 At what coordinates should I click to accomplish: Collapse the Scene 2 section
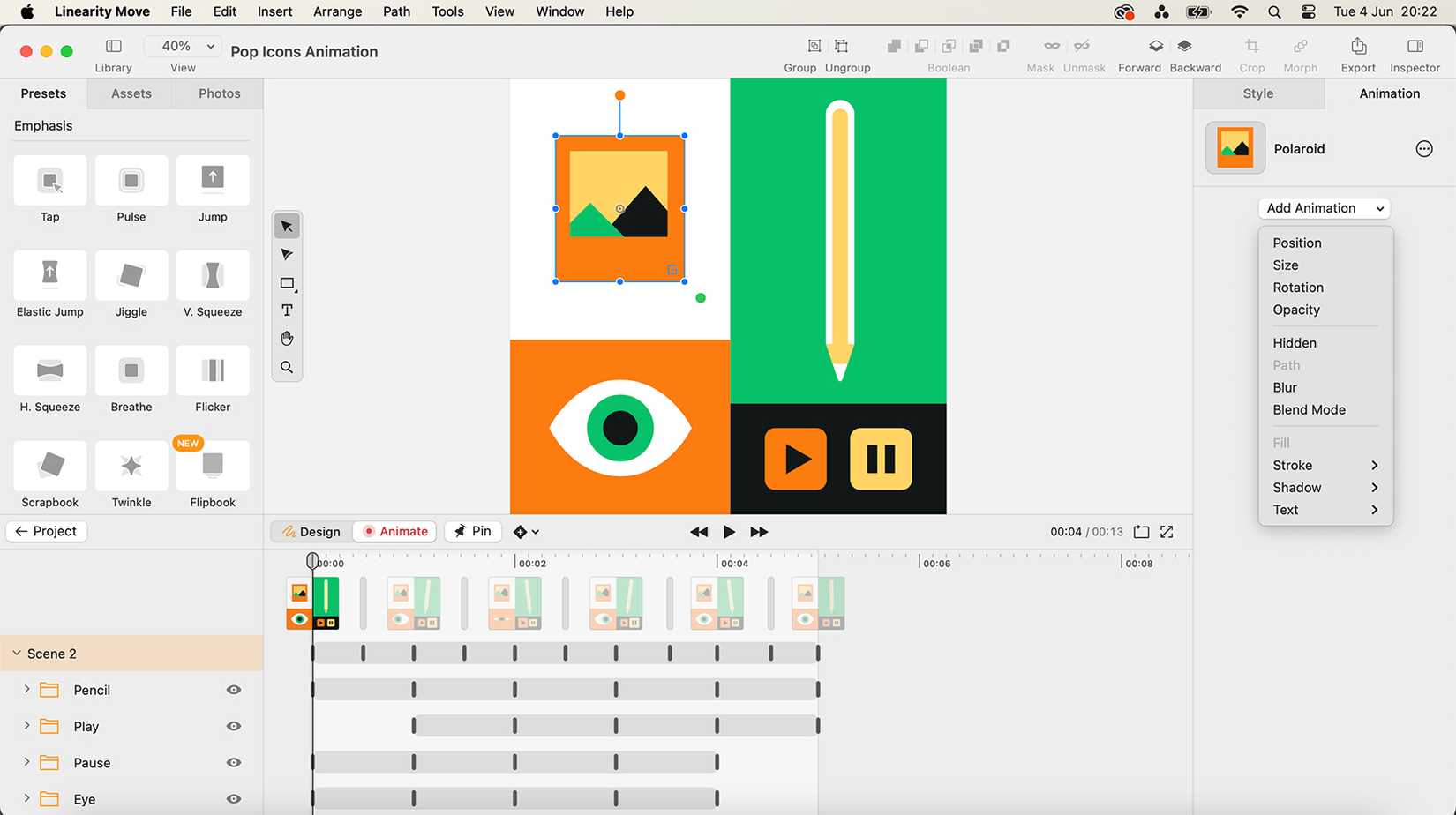(x=15, y=653)
